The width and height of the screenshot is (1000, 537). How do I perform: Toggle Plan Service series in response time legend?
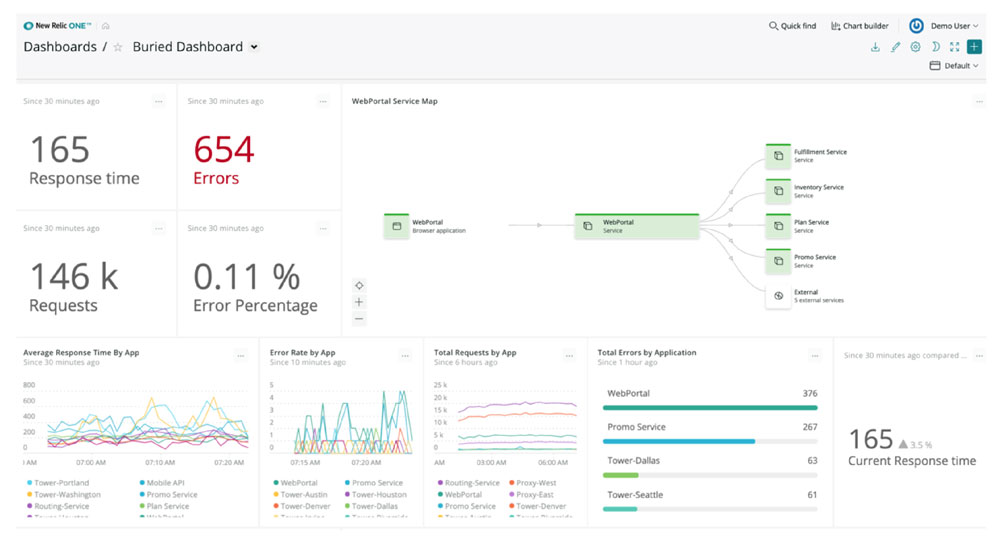coord(164,506)
